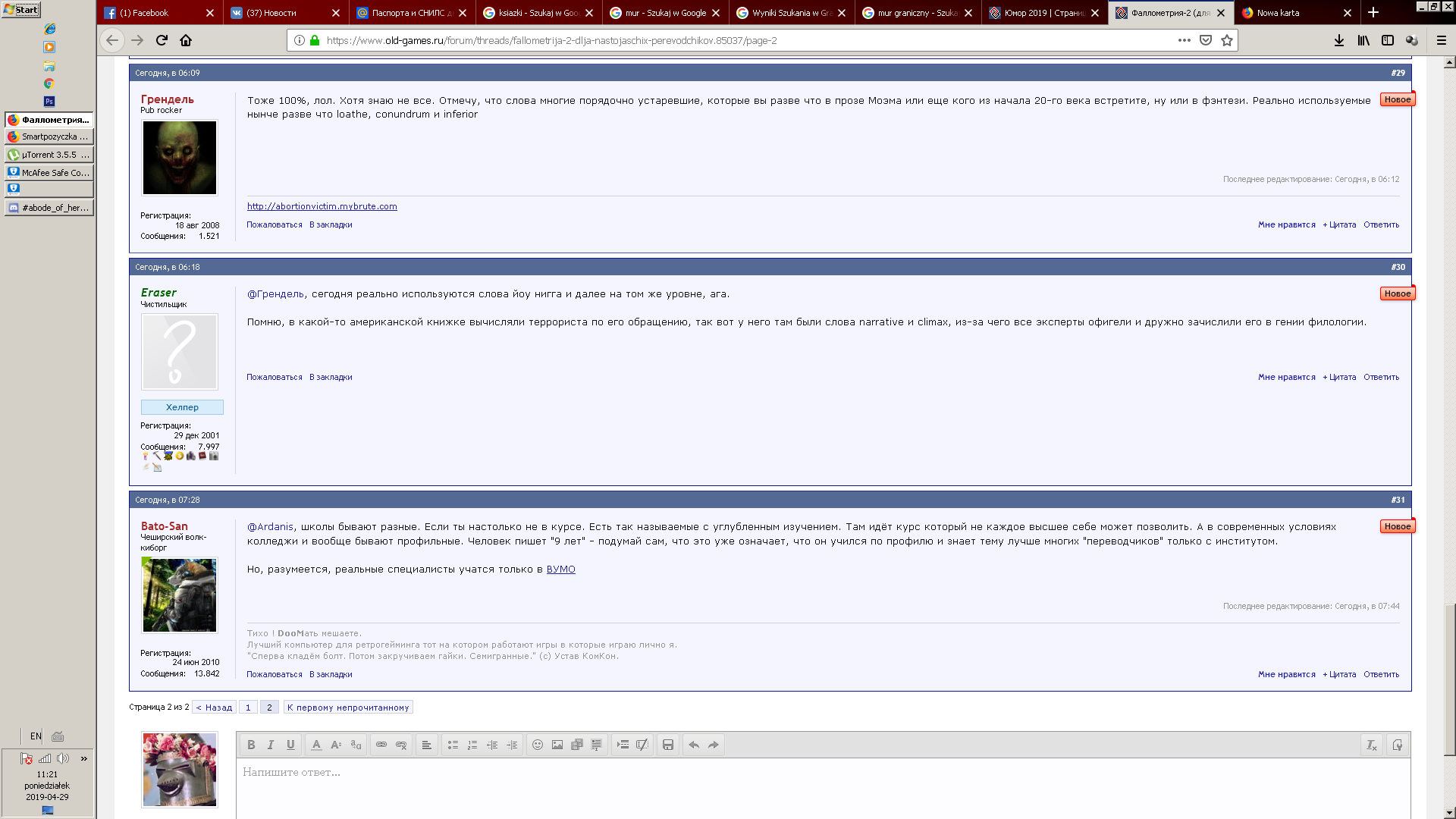Reload page with browser refresh button
This screenshot has width=1456, height=819.
[x=162, y=40]
